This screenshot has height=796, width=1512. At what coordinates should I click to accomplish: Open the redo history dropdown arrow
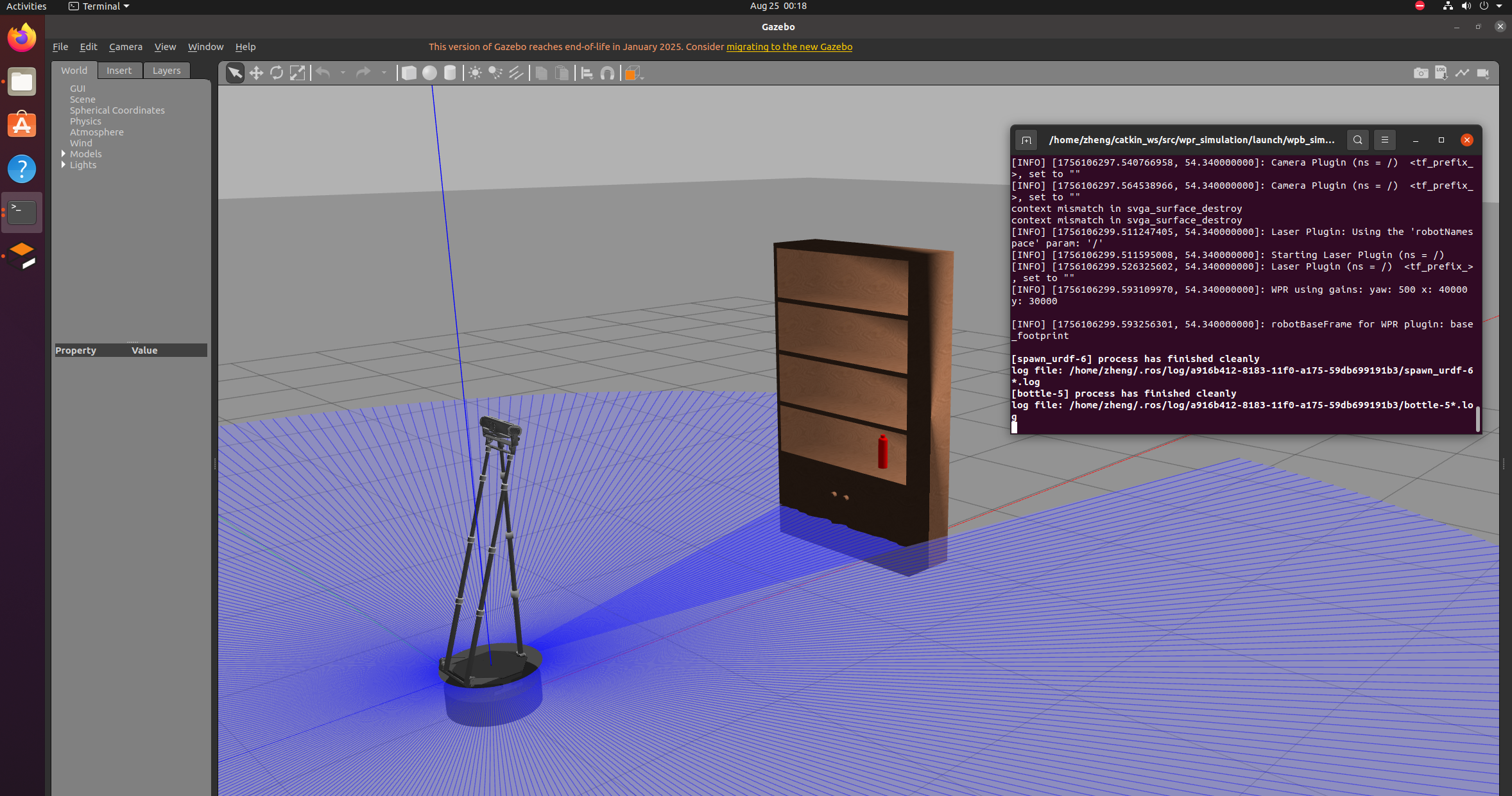[383, 73]
